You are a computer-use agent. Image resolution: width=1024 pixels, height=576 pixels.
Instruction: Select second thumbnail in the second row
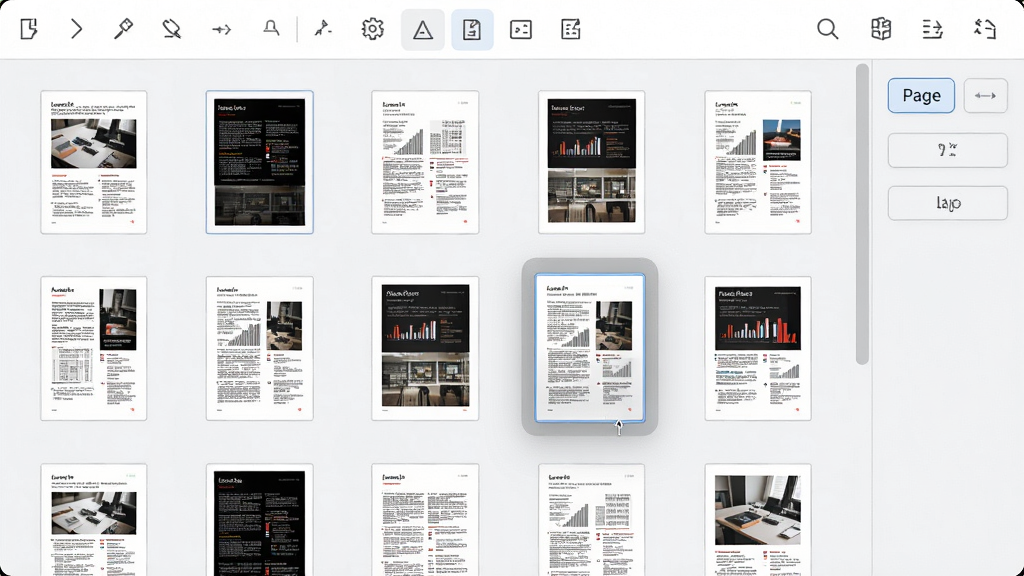[x=260, y=348]
